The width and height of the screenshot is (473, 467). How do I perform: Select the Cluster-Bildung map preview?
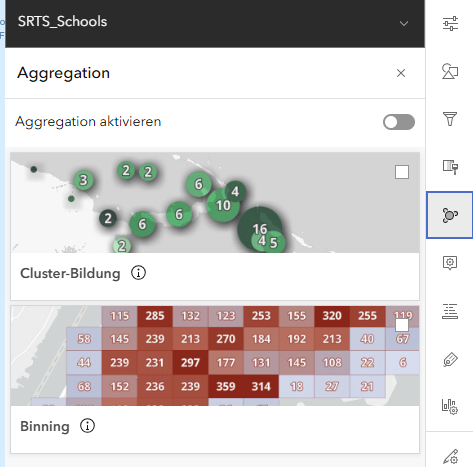215,203
